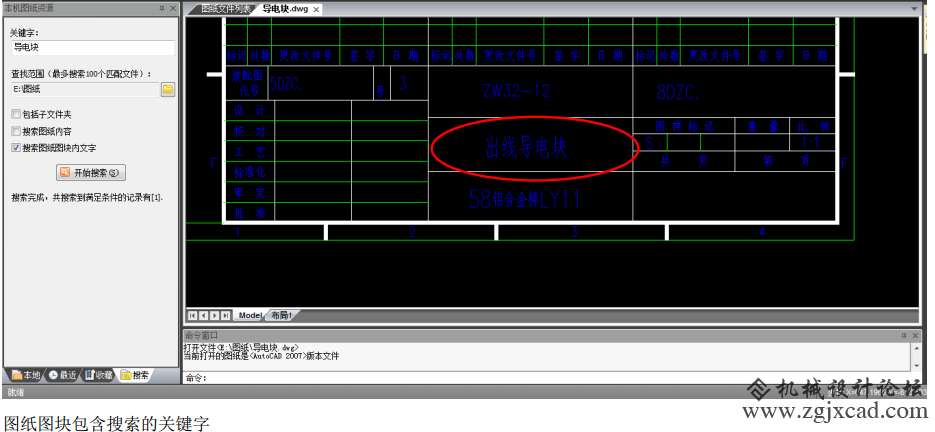
Task: Click the 出线导电块 text in drawing
Action: point(527,147)
